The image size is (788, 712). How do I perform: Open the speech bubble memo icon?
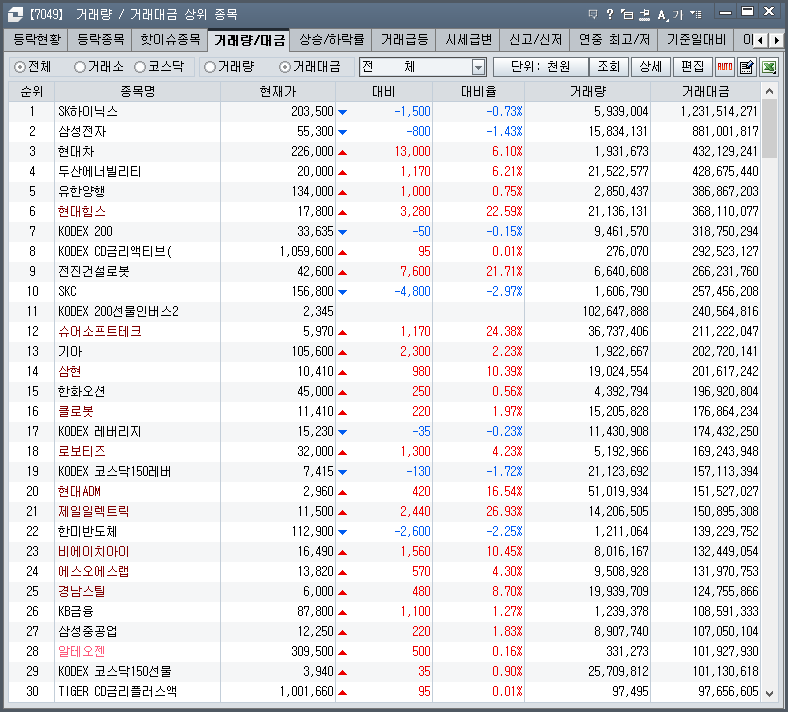[x=593, y=14]
